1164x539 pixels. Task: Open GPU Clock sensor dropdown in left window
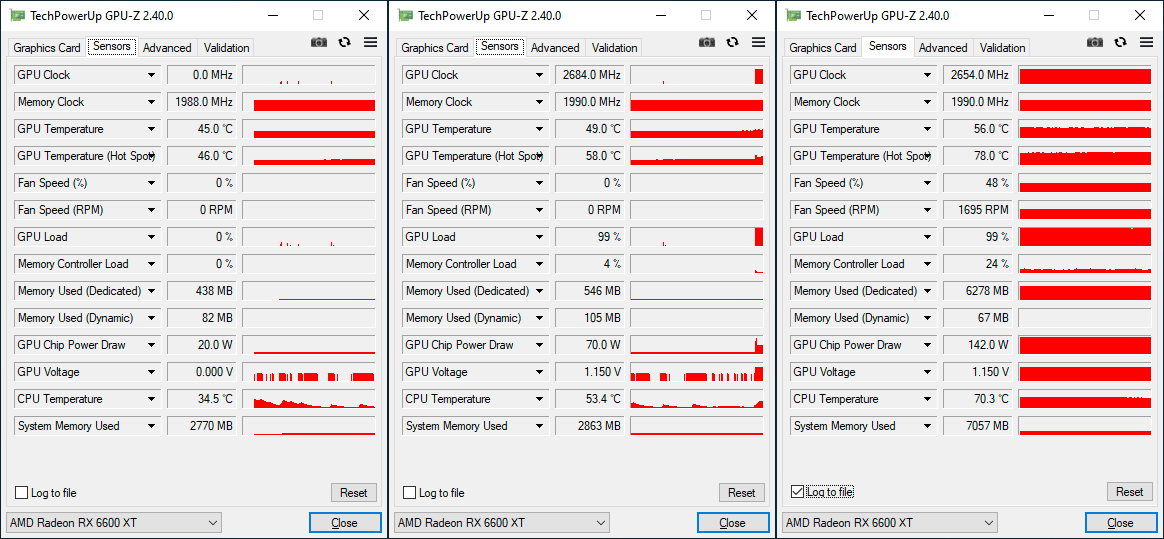pos(151,75)
